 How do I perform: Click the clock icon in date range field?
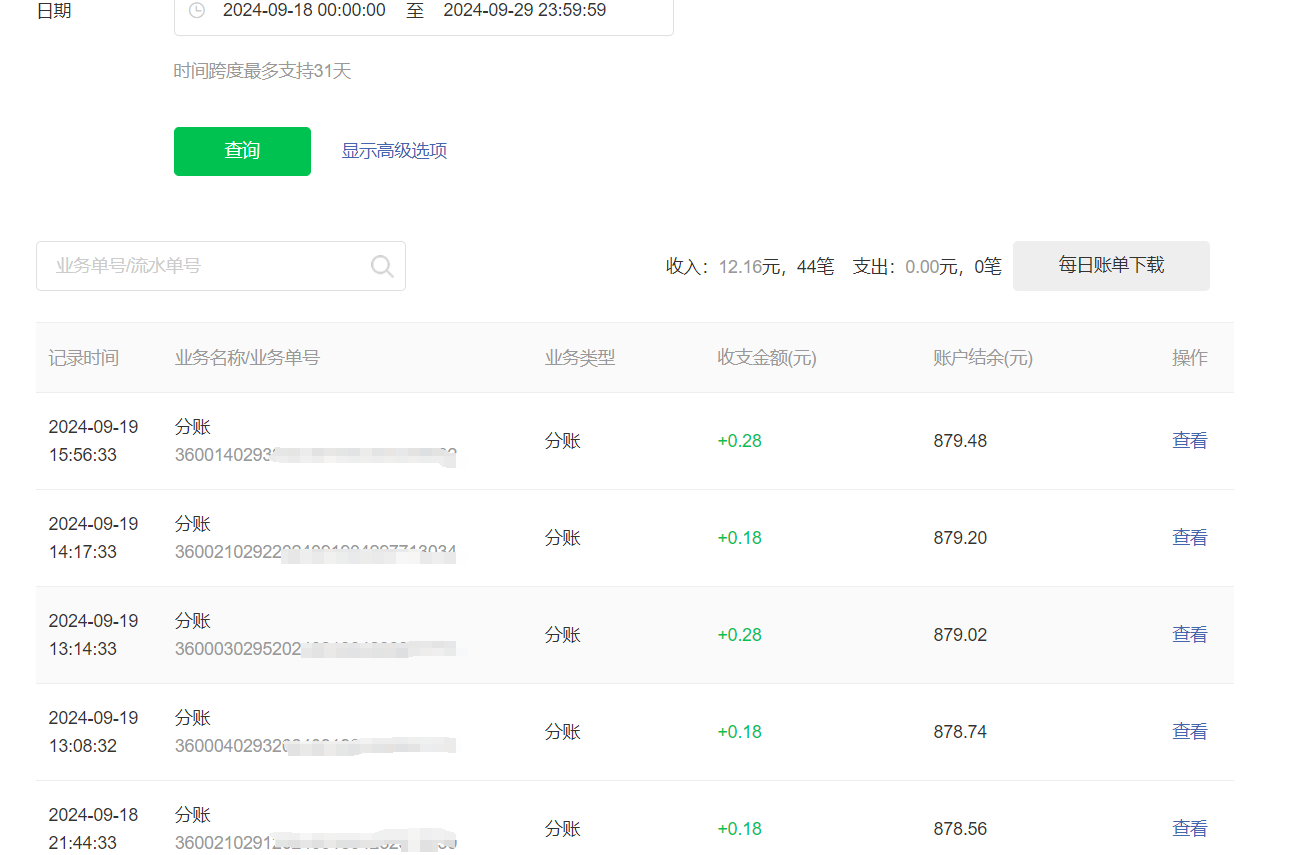point(197,11)
